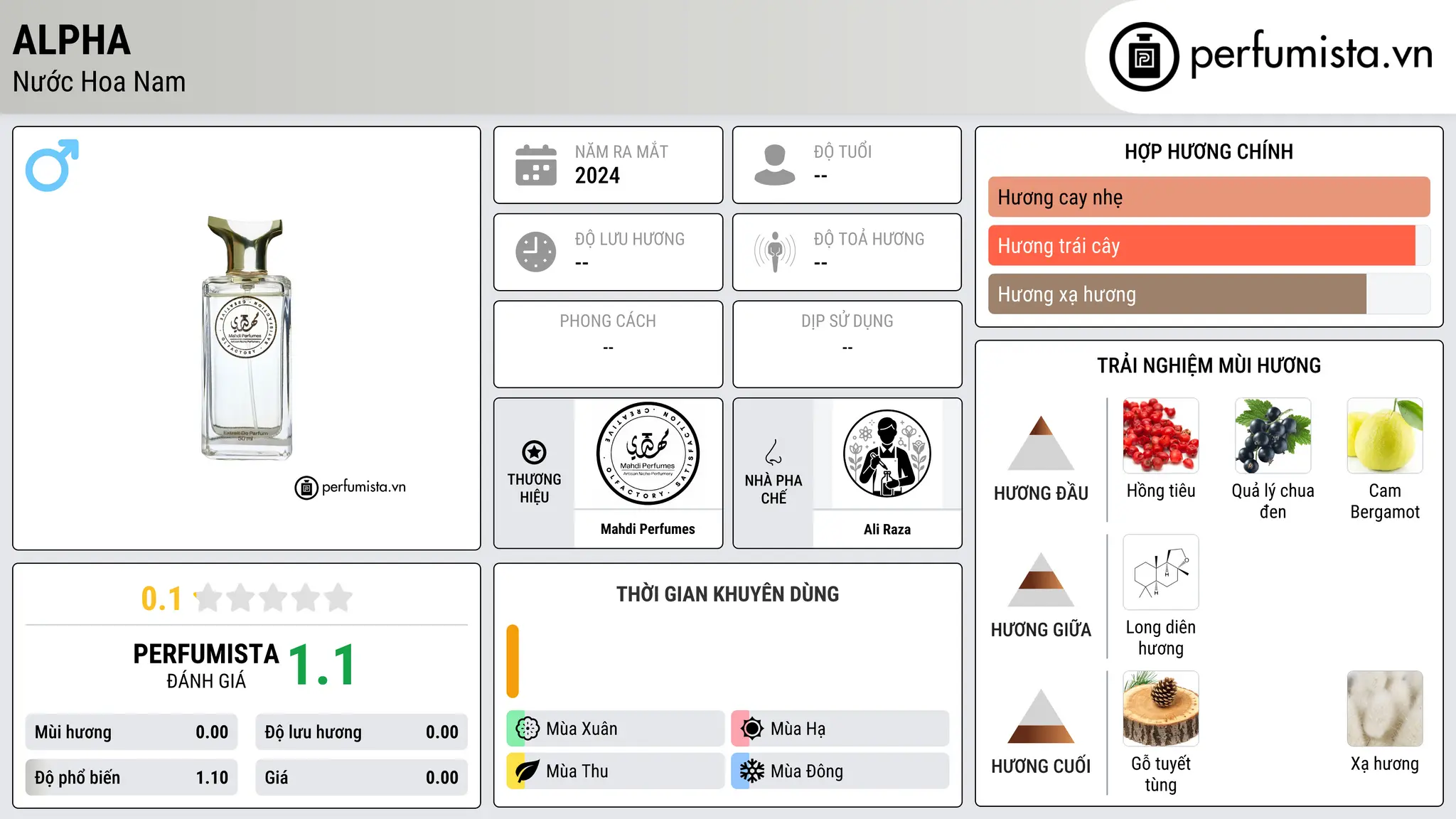Click the orange recommended-time vertical bar
This screenshot has height=819, width=1456.
(x=513, y=661)
